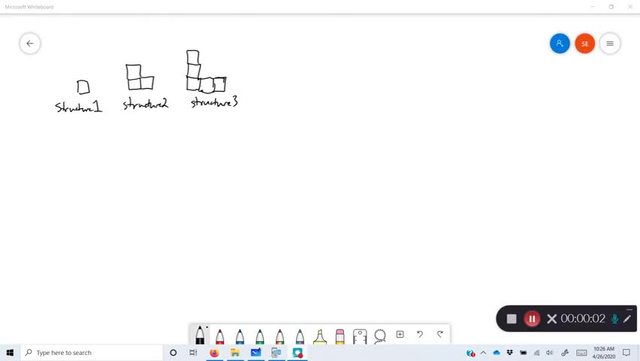Click the handwritten 'structure 1' label
Screen dimensions: 640x361
[78, 107]
